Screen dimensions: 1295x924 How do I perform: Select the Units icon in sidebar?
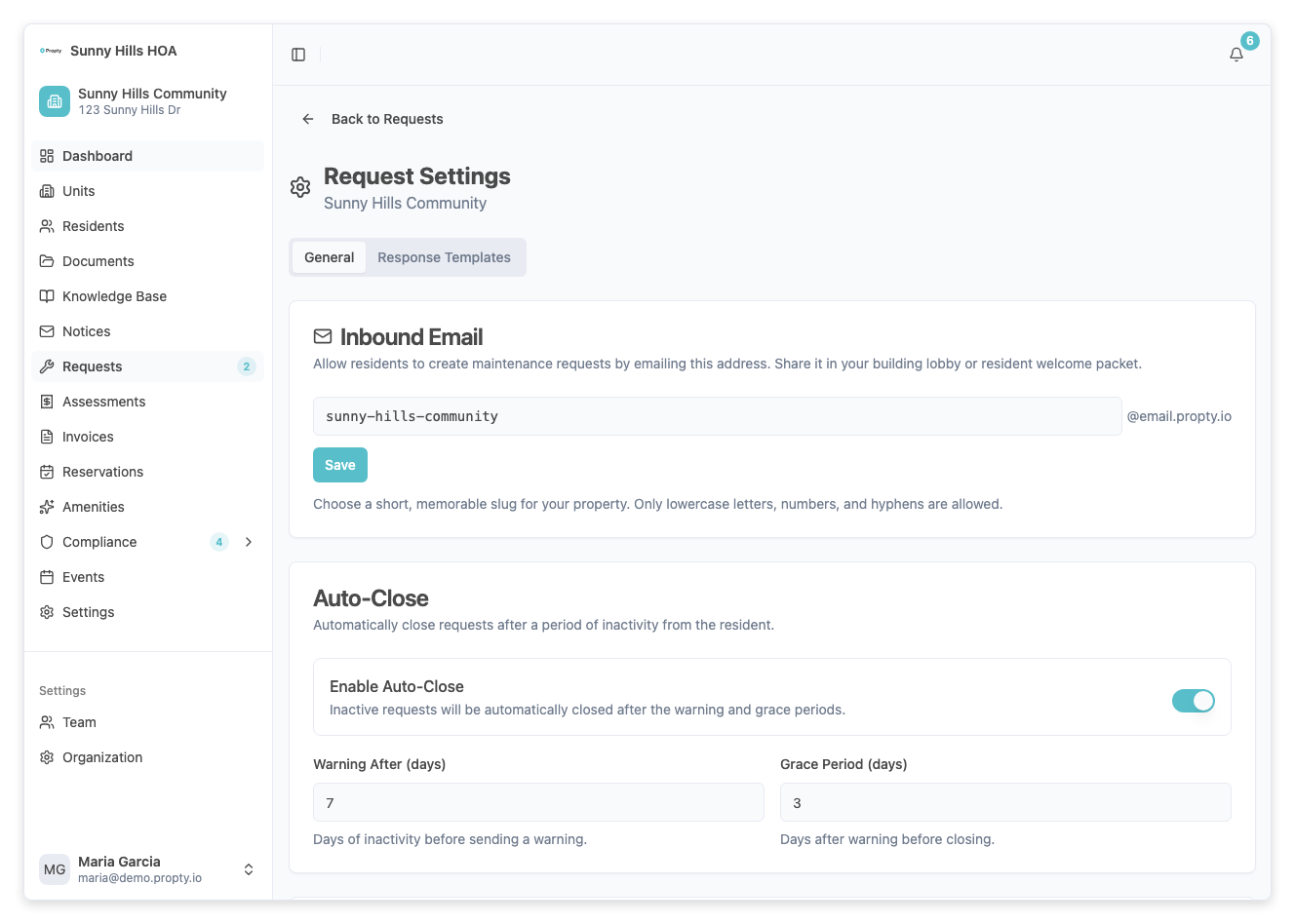coord(47,191)
